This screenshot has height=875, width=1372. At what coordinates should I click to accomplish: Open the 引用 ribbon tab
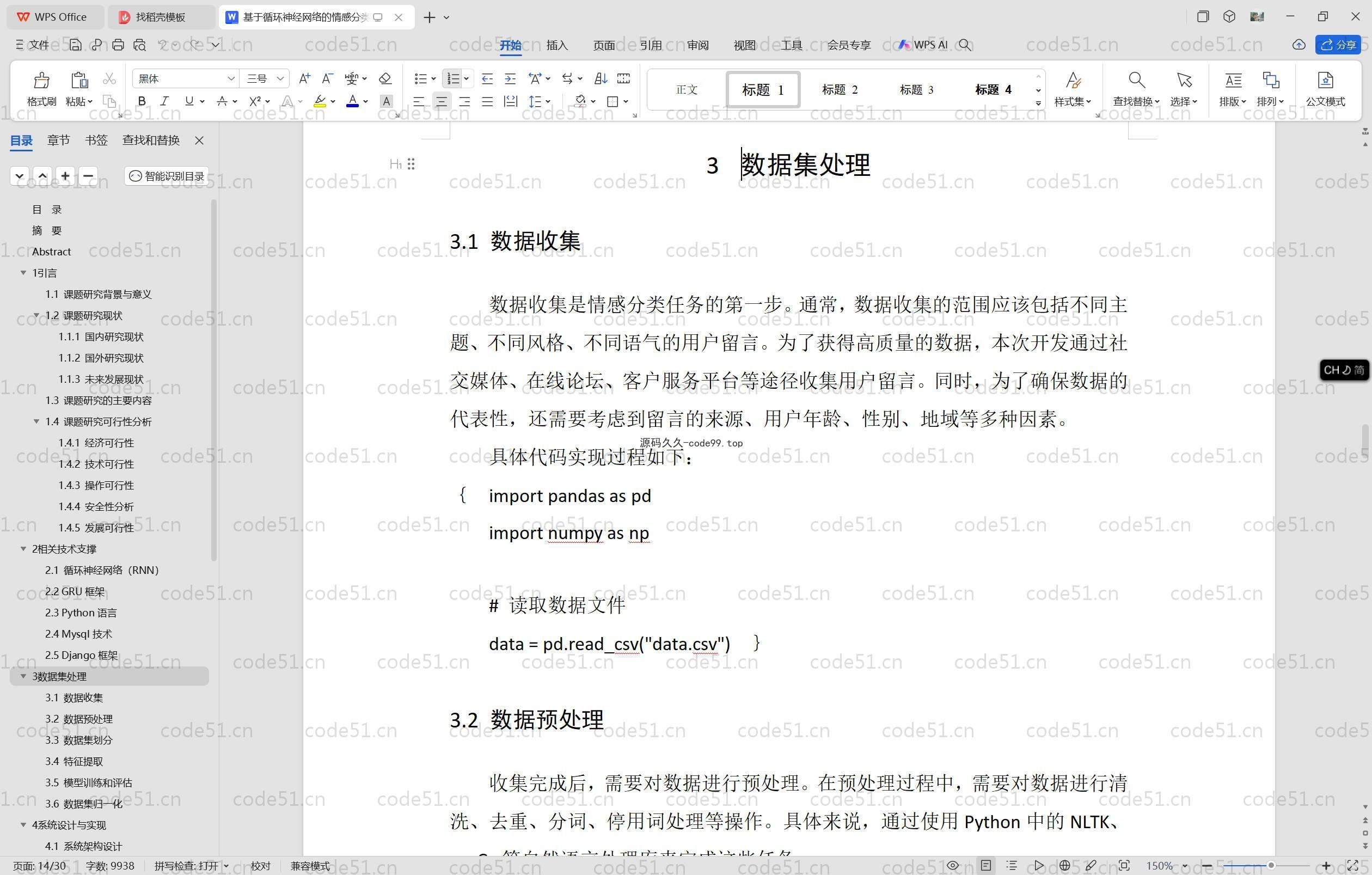(651, 45)
